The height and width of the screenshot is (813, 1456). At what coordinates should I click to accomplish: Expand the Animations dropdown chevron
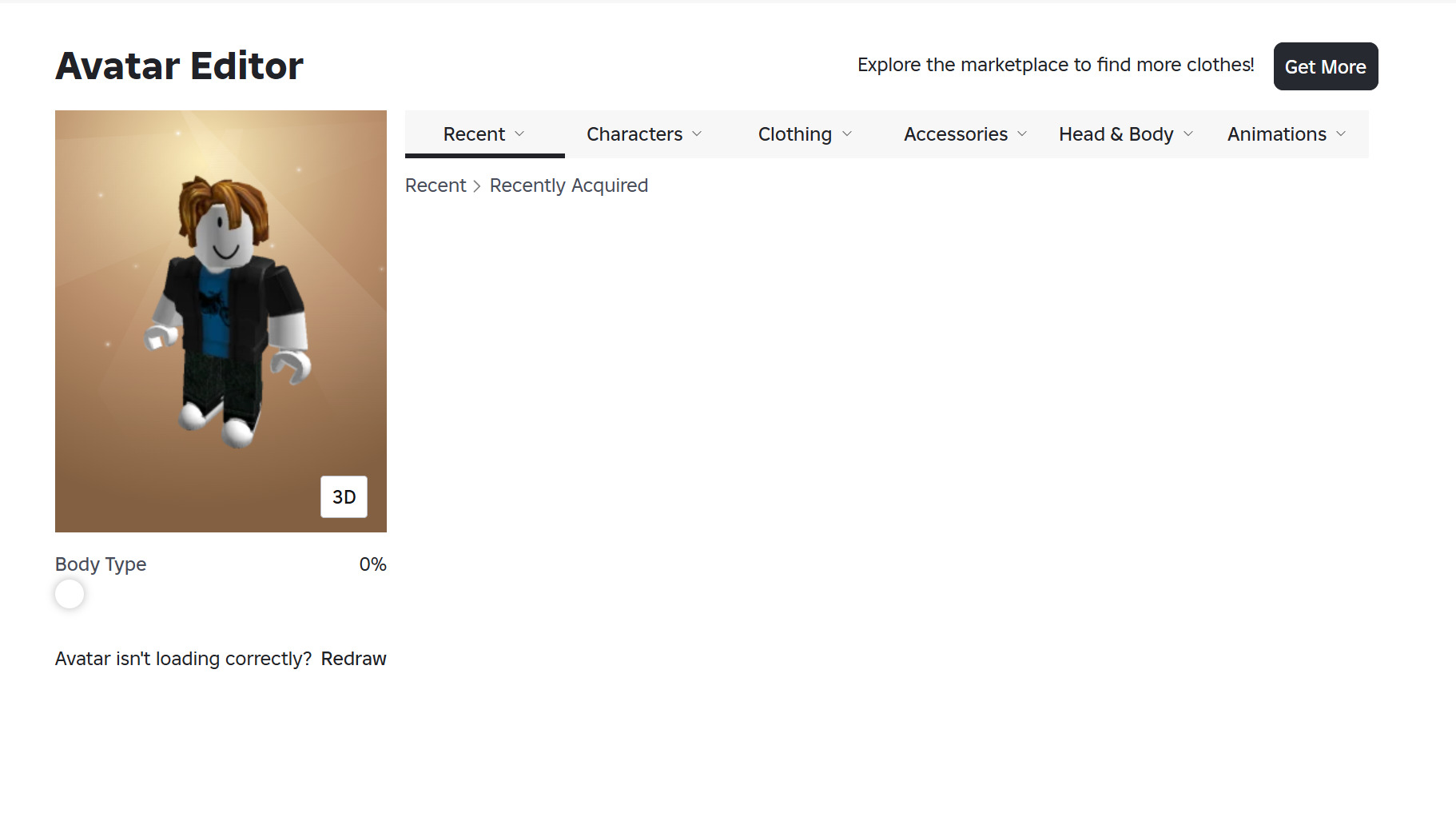[x=1341, y=134]
